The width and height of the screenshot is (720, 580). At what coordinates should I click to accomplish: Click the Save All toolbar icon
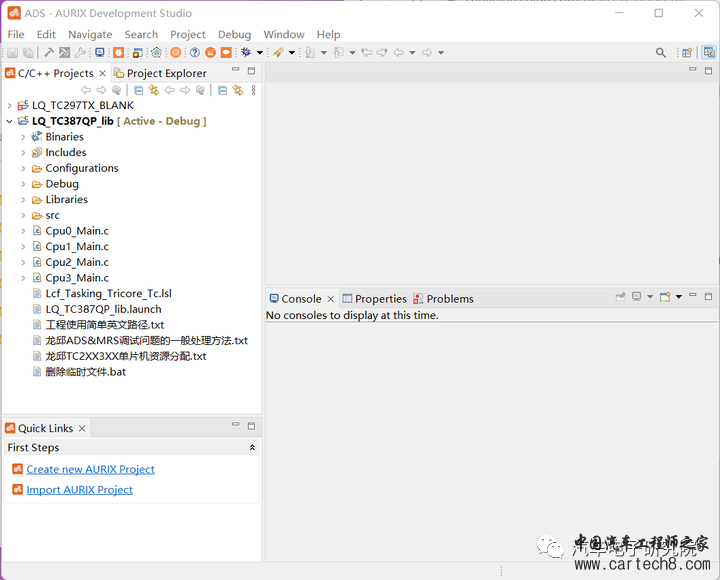(28, 52)
